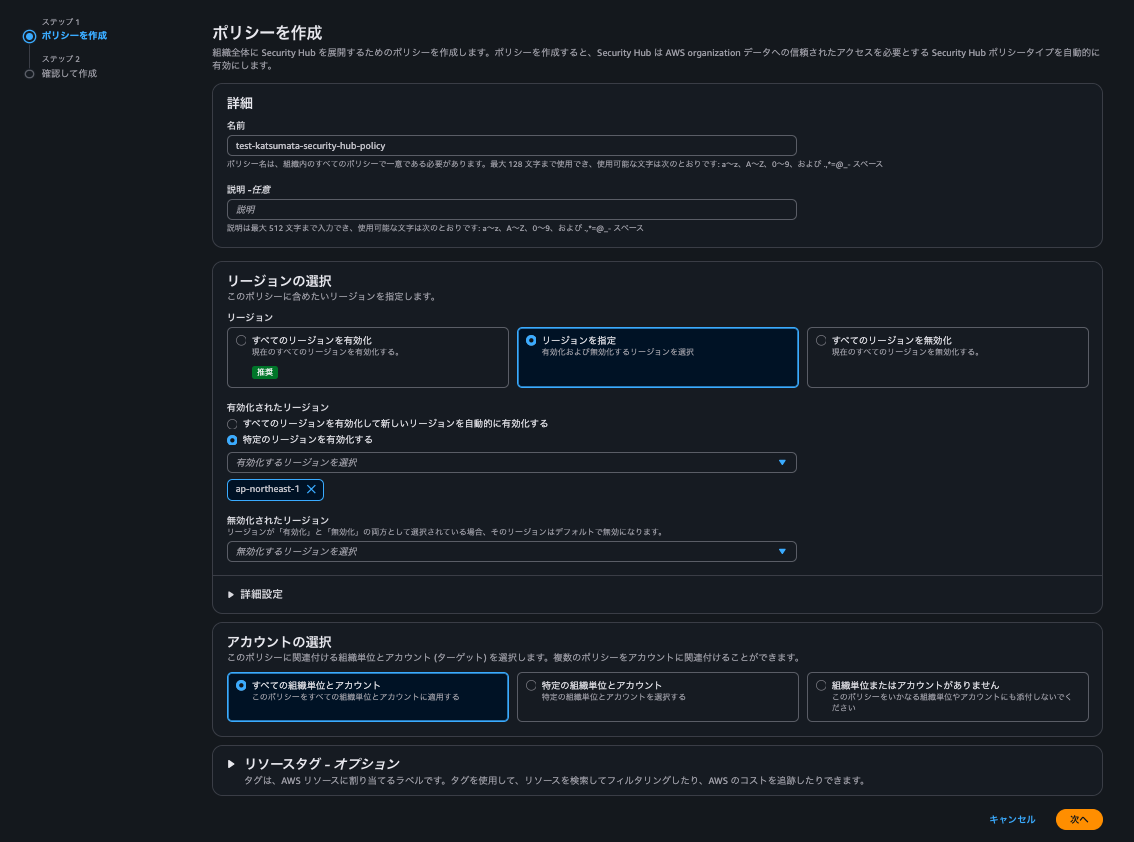The height and width of the screenshot is (842, 1134).
Task: Click the リージョンの選択 heading
Action: tap(279, 281)
